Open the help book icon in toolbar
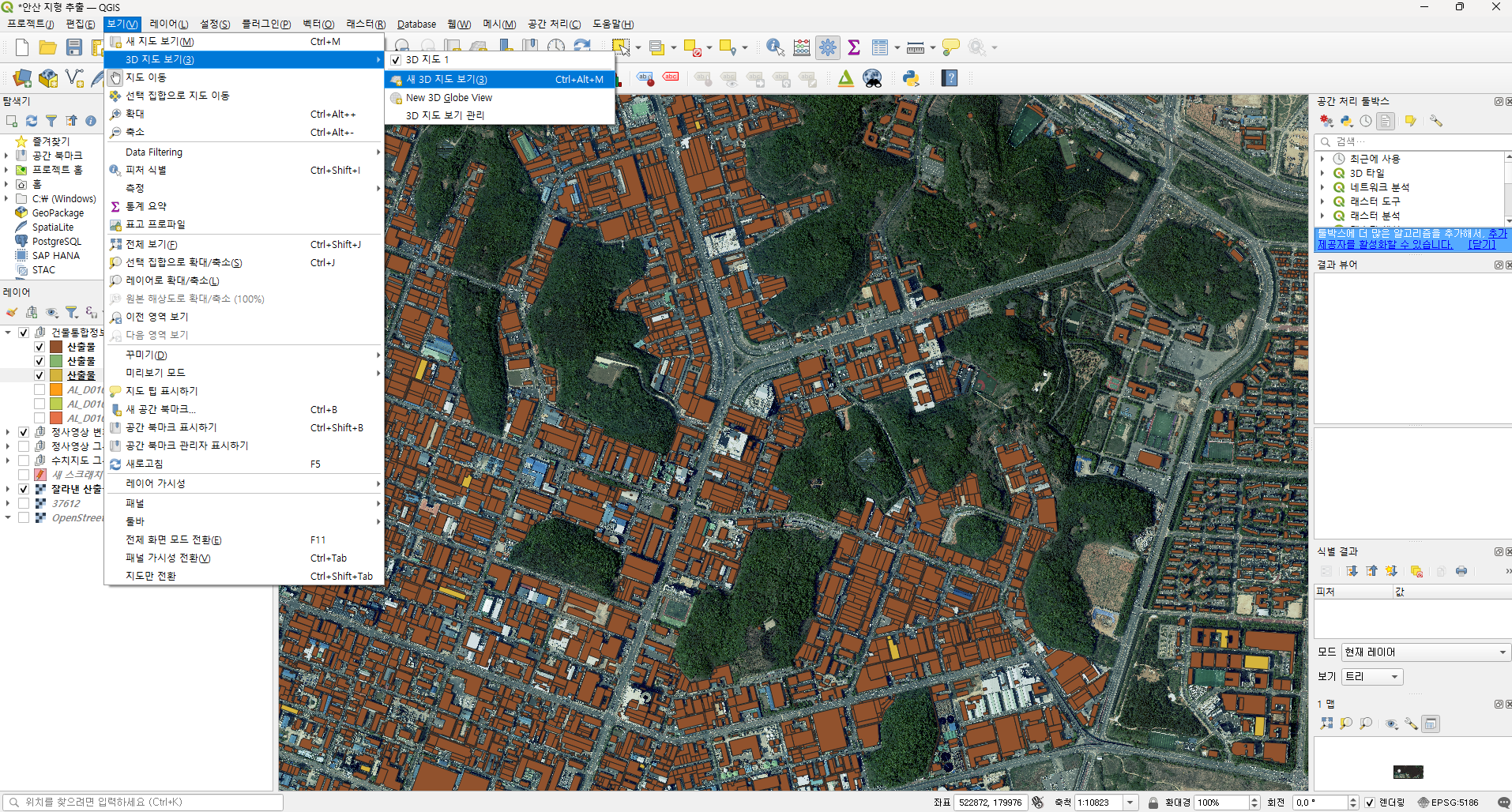Screen dimensions: 1512x812 (x=950, y=78)
